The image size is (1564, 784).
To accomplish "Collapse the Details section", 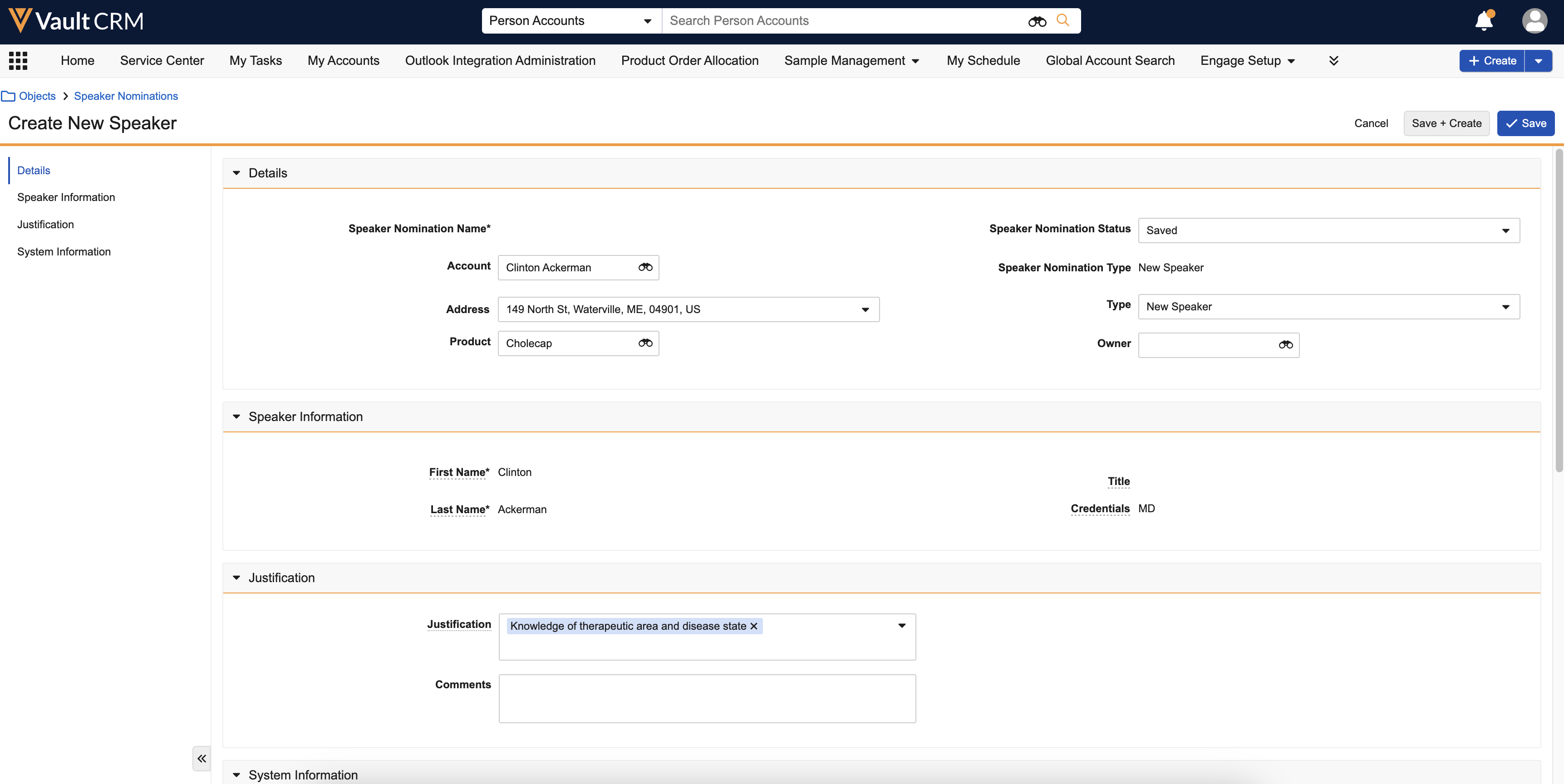I will click(x=237, y=174).
